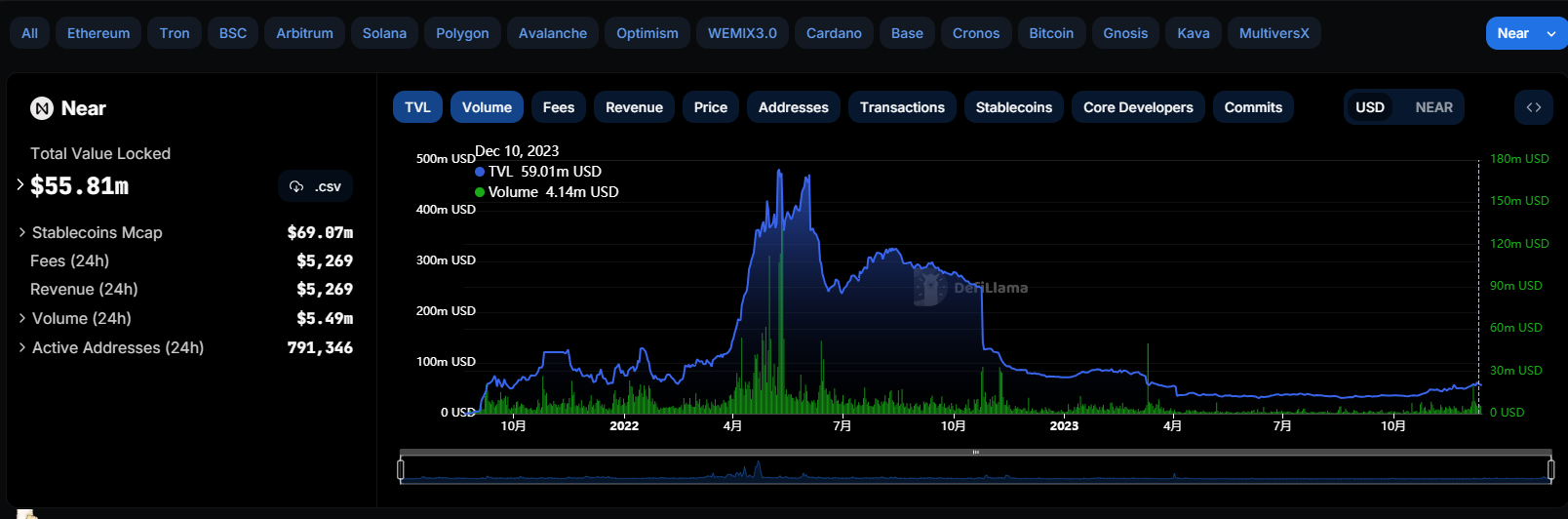The height and width of the screenshot is (519, 1568).
Task: Enable the Fees chart metric
Action: coord(558,107)
